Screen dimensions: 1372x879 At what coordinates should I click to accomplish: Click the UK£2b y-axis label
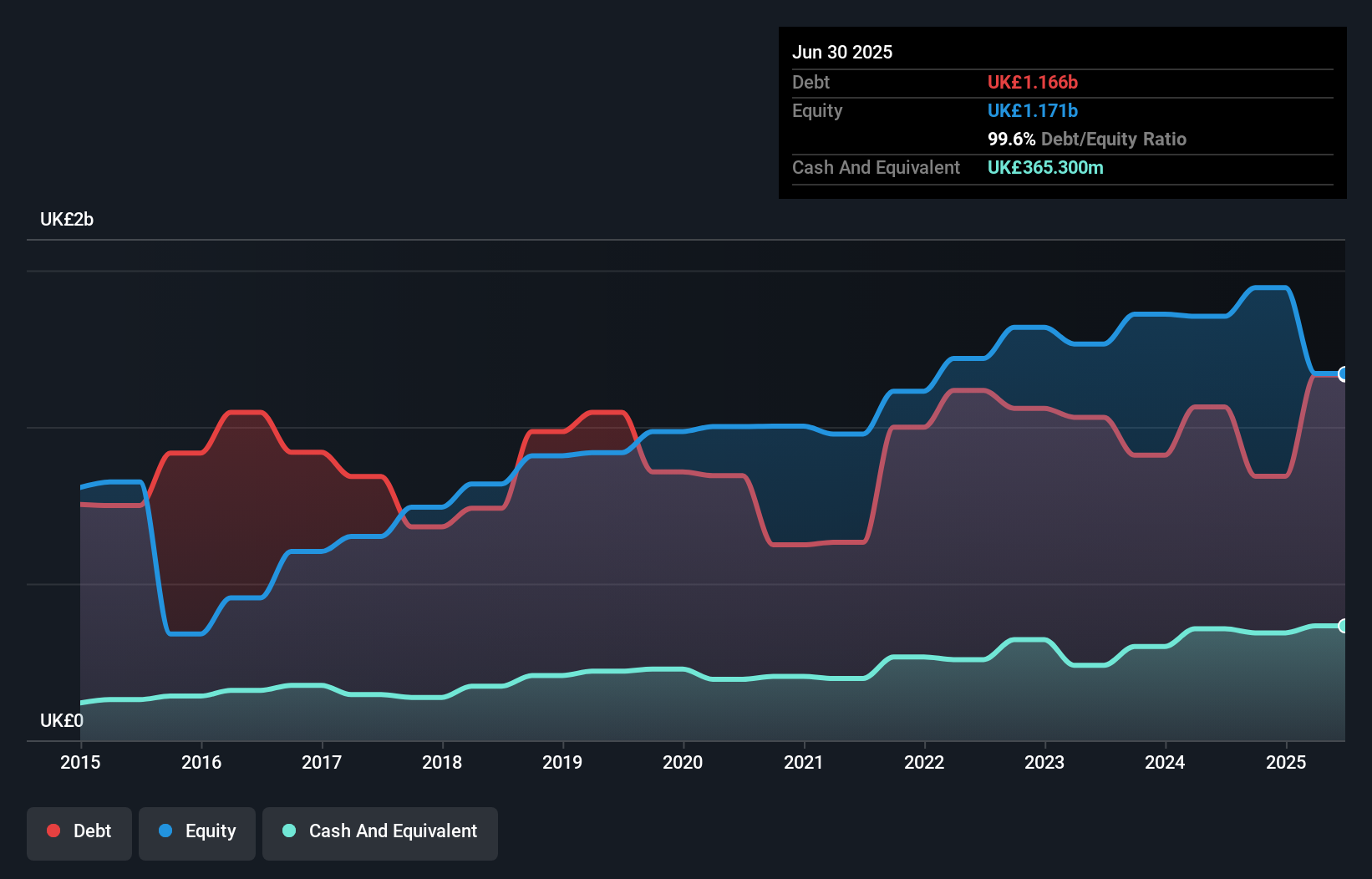click(67, 220)
